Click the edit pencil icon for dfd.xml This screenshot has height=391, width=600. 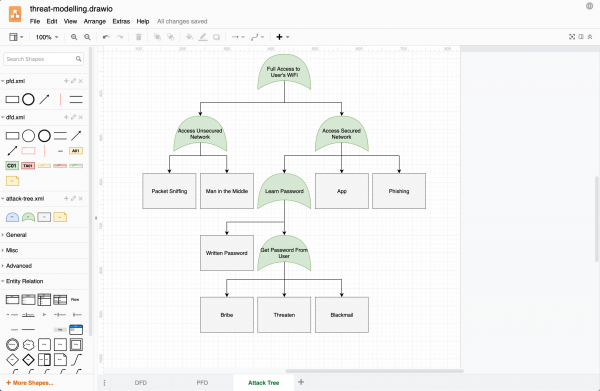[x=73, y=117]
